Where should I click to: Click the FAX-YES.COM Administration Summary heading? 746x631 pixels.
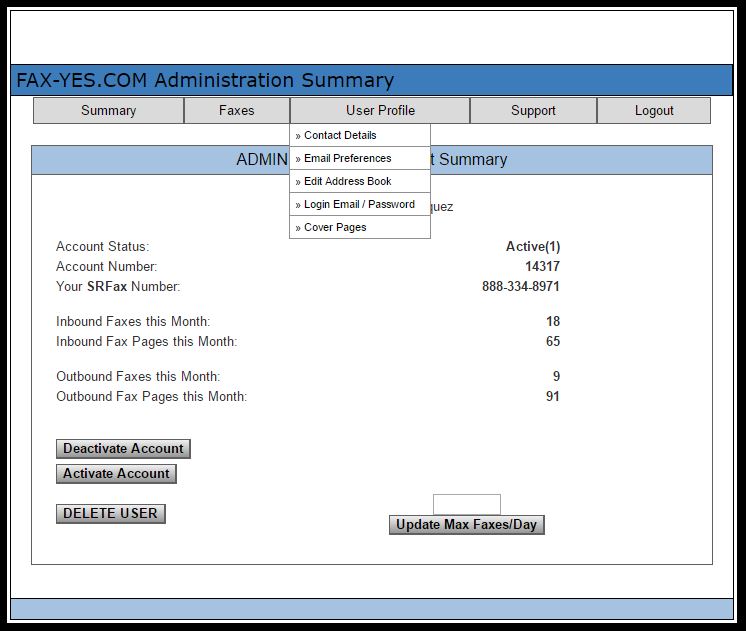[x=205, y=80]
